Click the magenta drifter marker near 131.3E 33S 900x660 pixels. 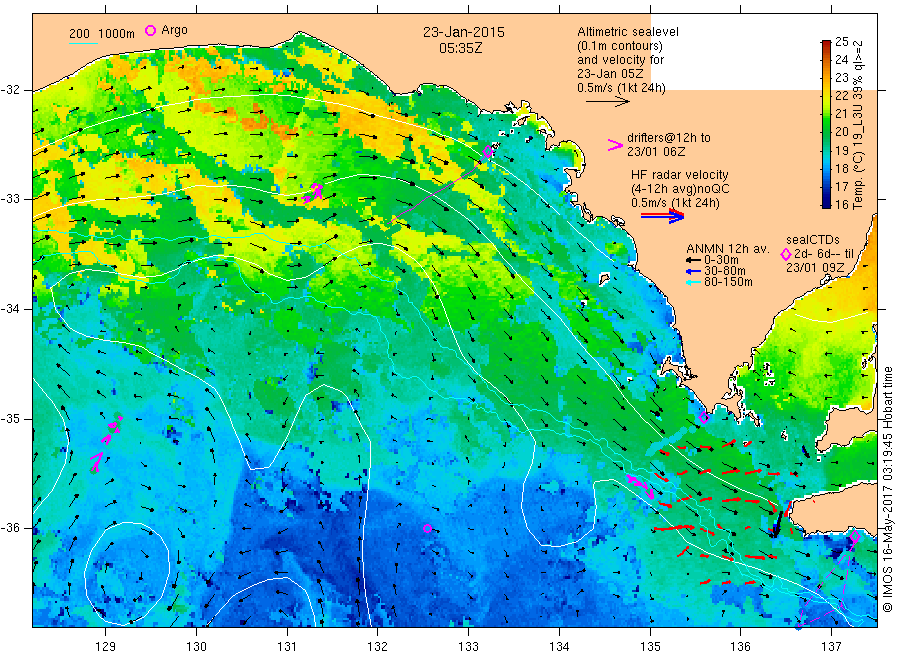(x=315, y=192)
